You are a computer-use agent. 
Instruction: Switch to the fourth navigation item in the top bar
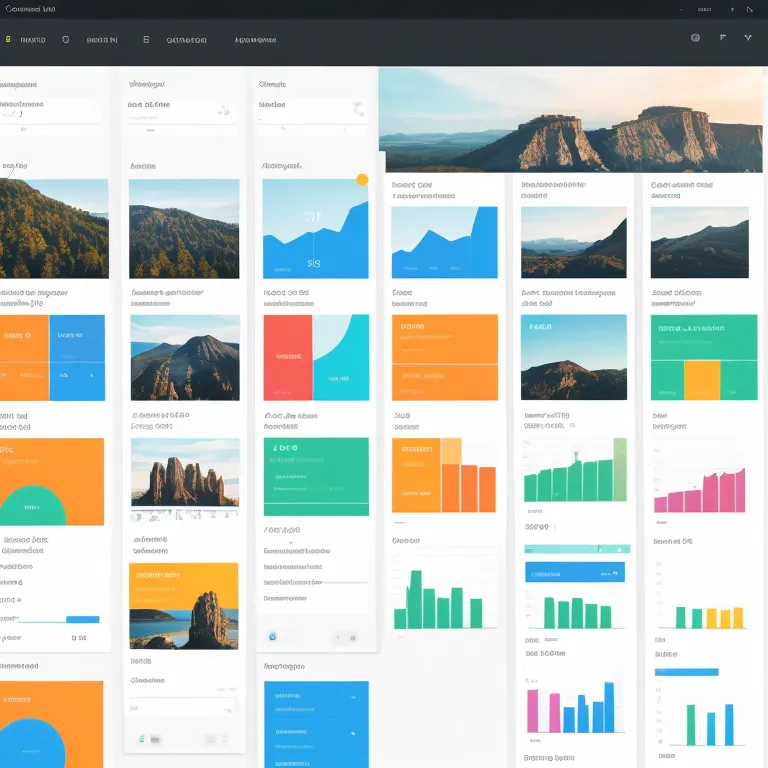(x=255, y=40)
